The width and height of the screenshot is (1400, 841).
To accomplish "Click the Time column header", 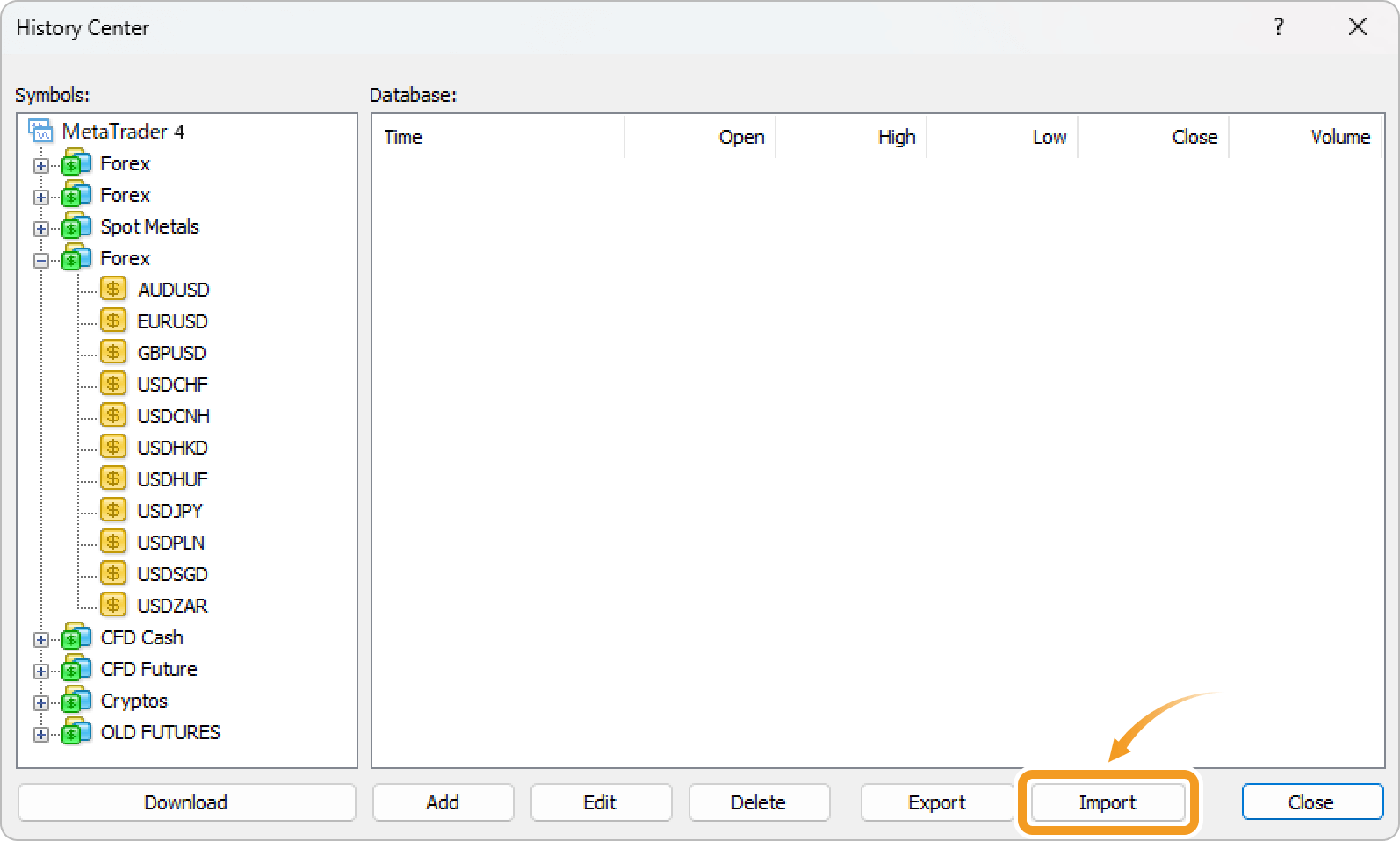I will (498, 137).
